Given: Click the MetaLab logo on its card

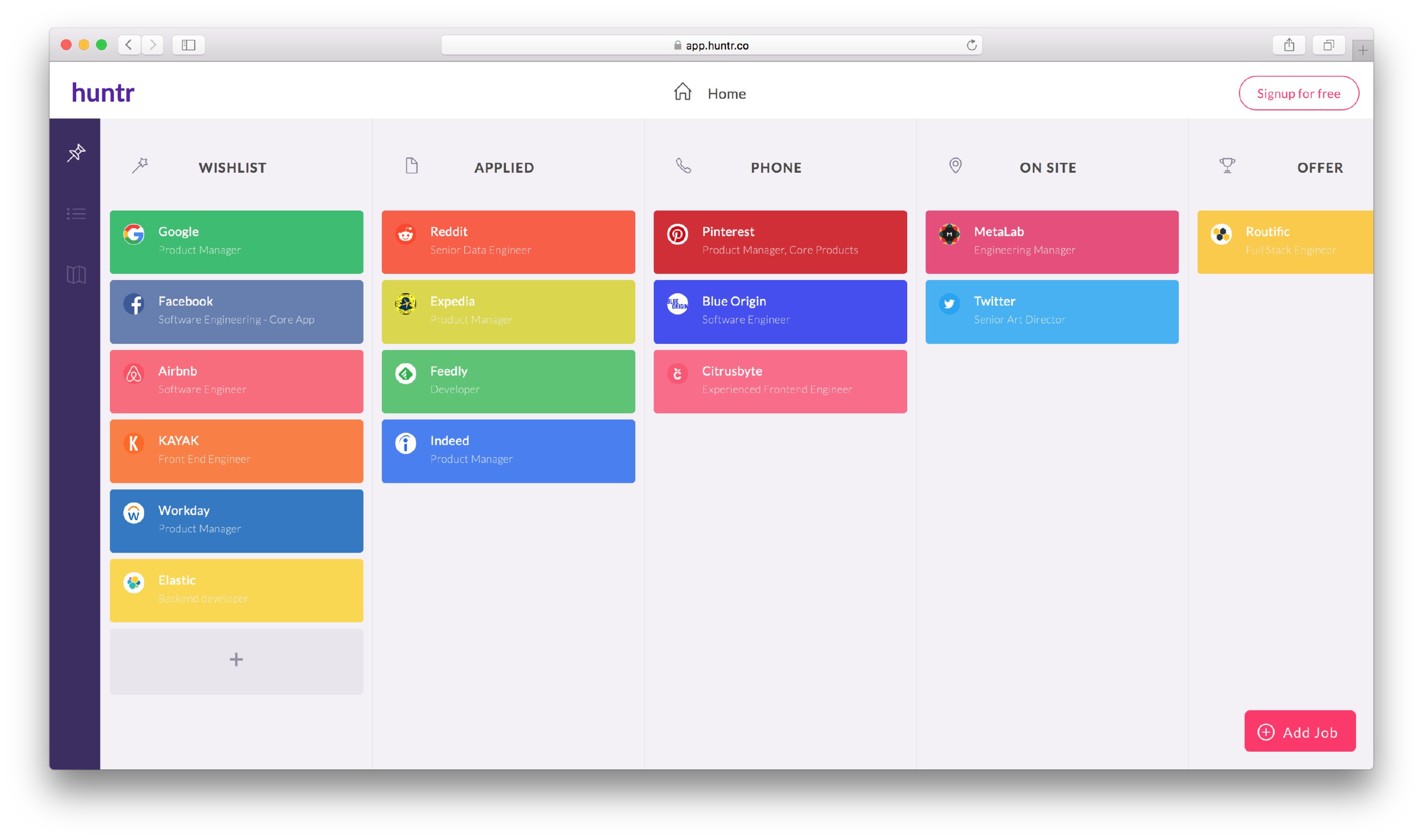Looking at the screenshot, I should pos(949,234).
